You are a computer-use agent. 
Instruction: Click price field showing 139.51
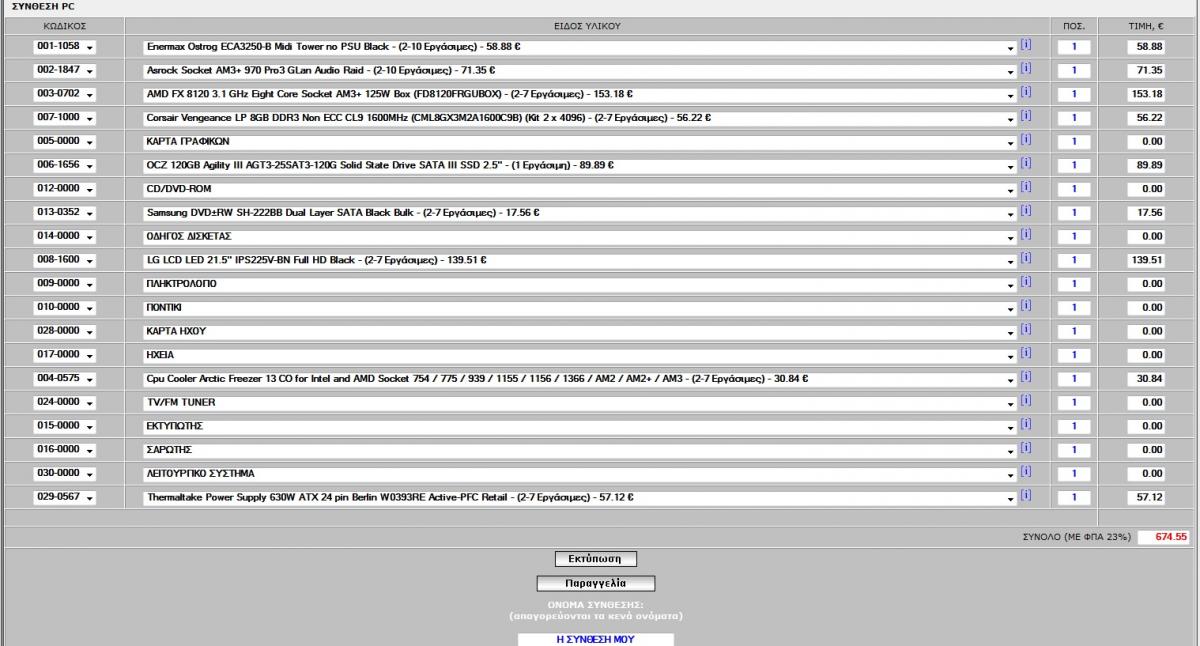click(1145, 260)
